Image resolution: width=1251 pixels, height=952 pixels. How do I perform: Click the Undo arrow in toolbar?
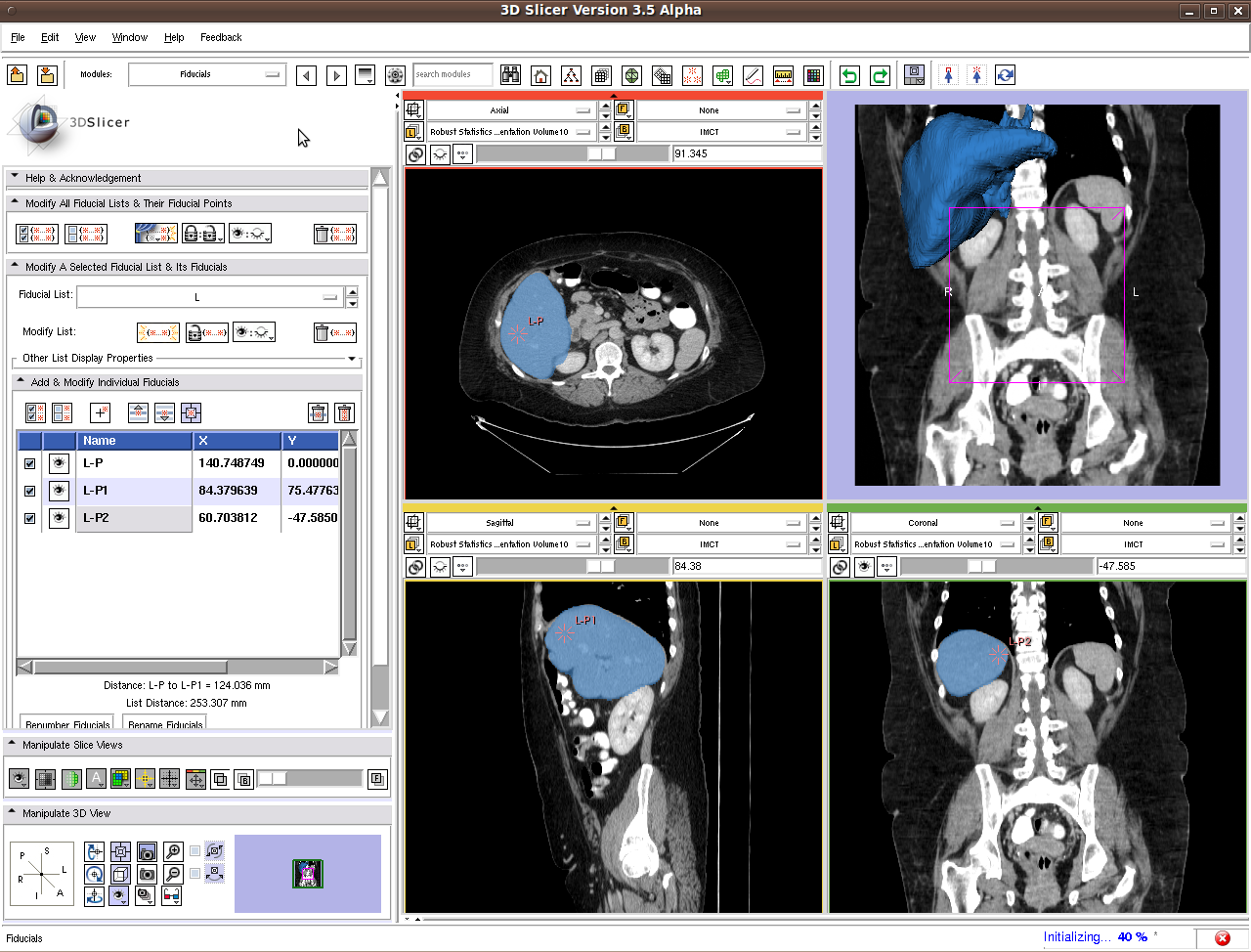pos(849,75)
